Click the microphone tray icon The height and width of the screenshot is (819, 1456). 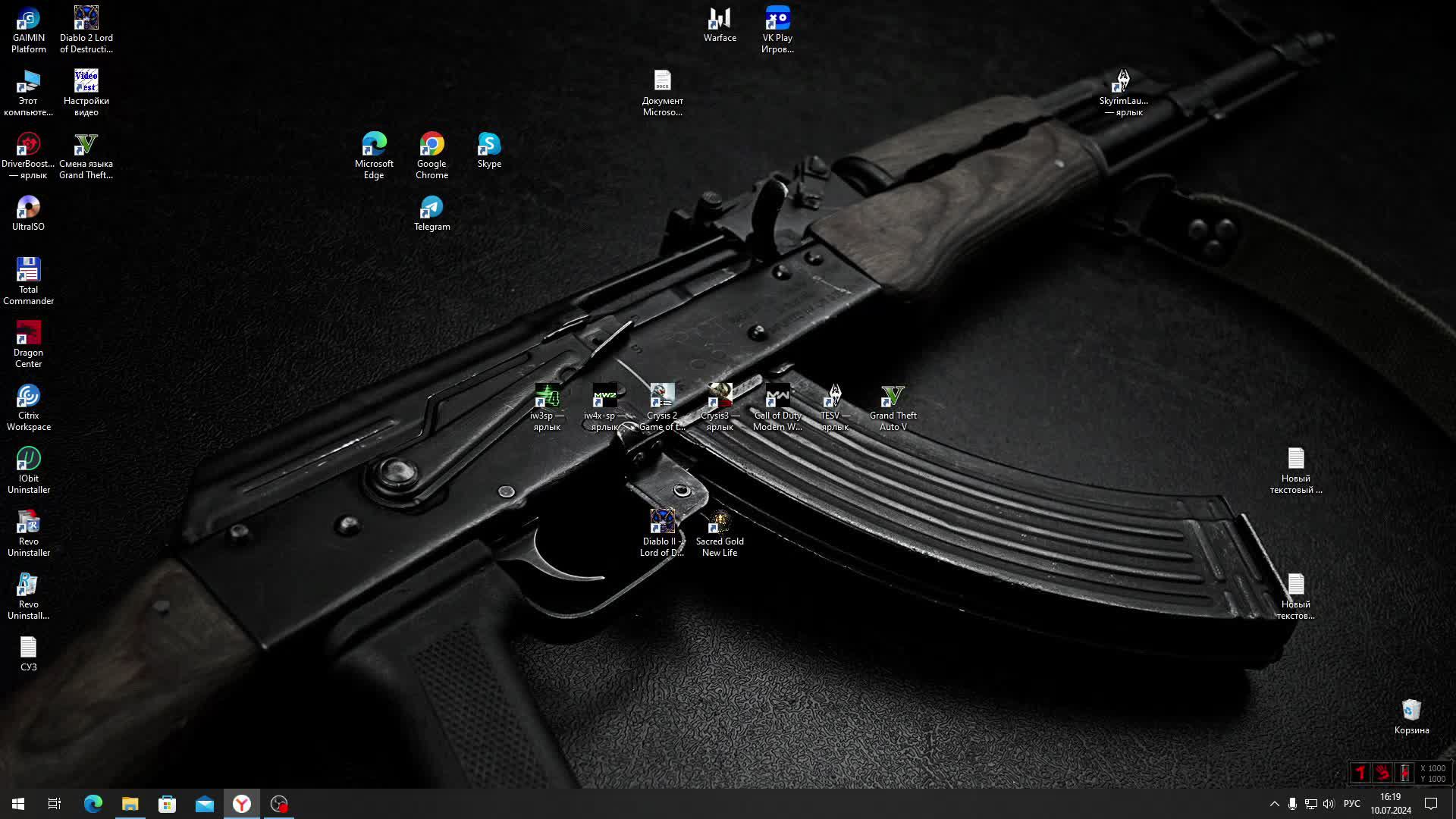1292,804
